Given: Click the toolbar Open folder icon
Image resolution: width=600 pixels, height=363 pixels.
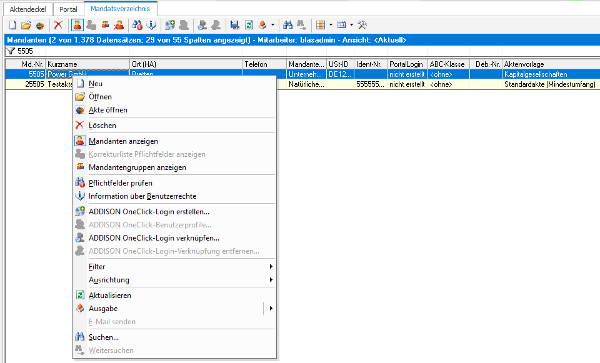Looking at the screenshot, I should (26, 25).
